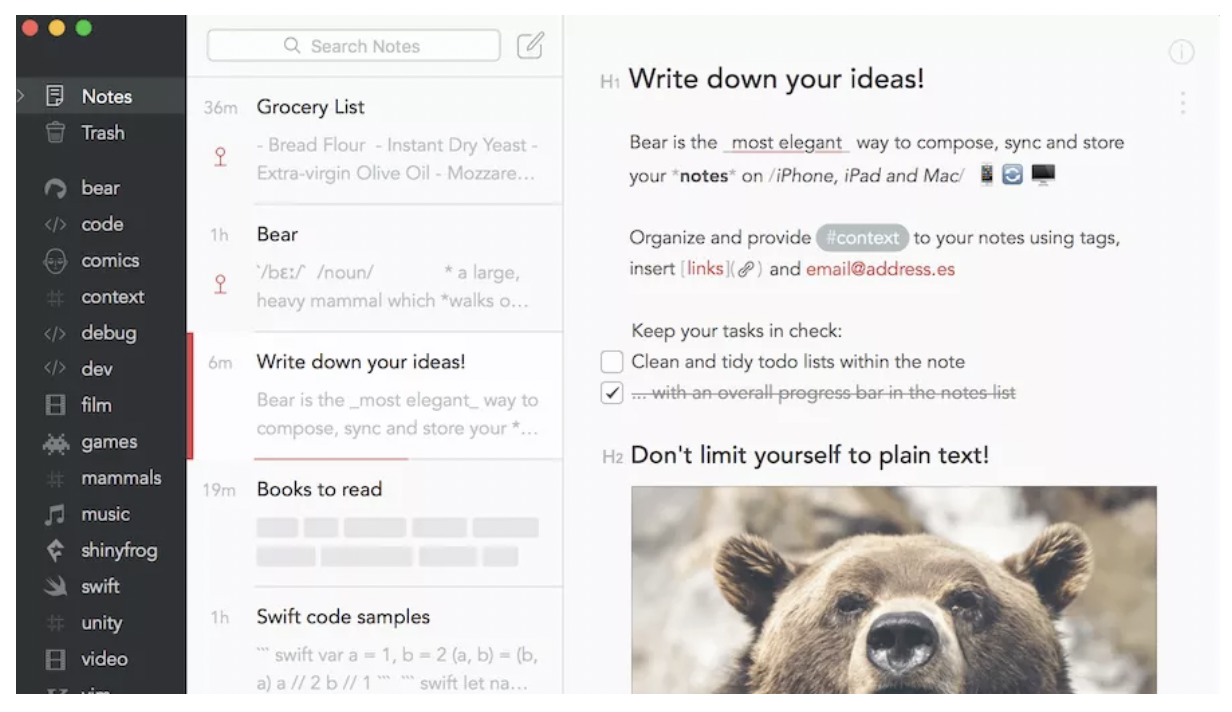Open the note info icon
The image size is (1232, 712).
[x=1181, y=53]
